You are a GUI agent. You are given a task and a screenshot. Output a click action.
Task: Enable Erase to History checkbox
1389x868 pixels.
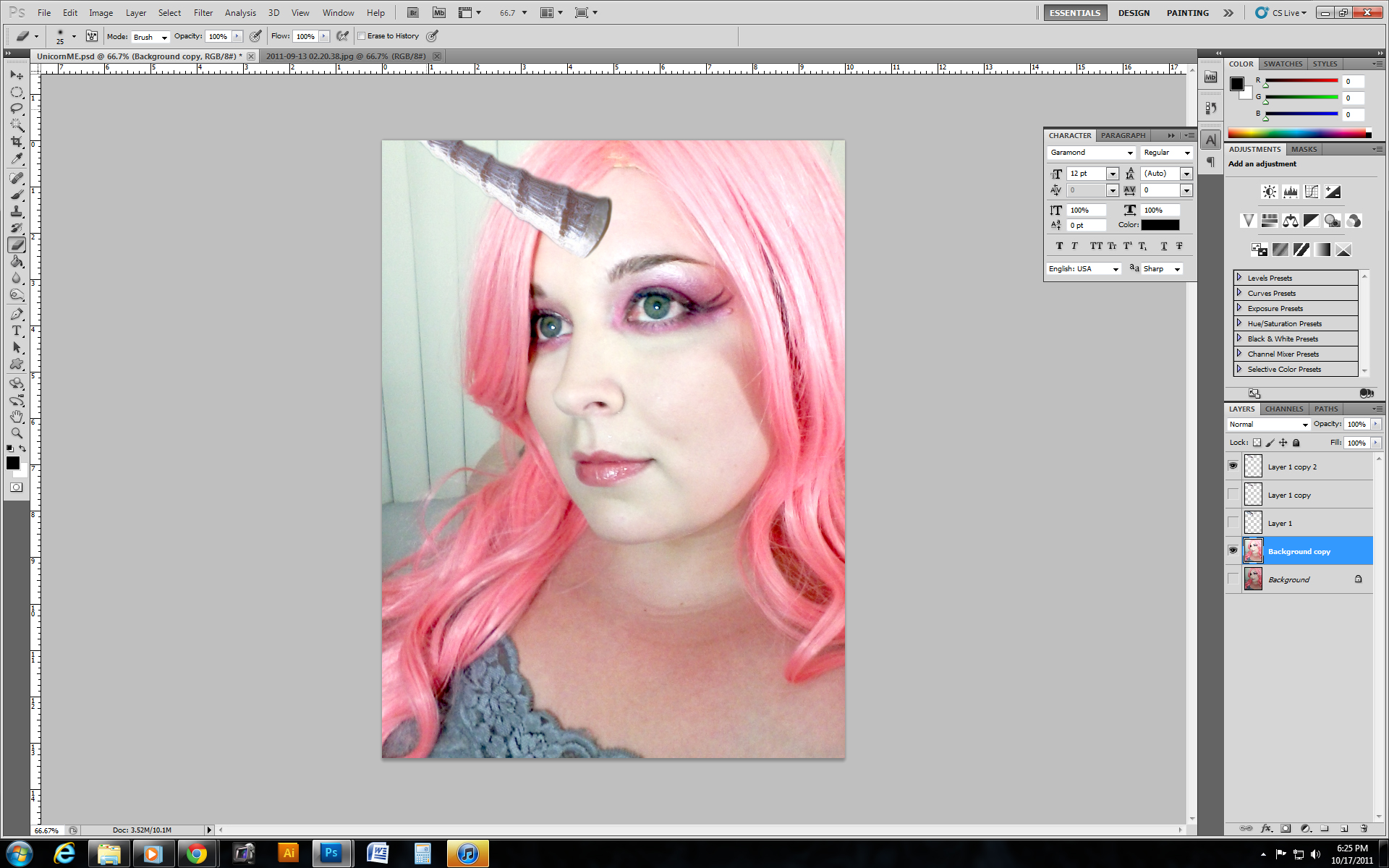click(361, 36)
